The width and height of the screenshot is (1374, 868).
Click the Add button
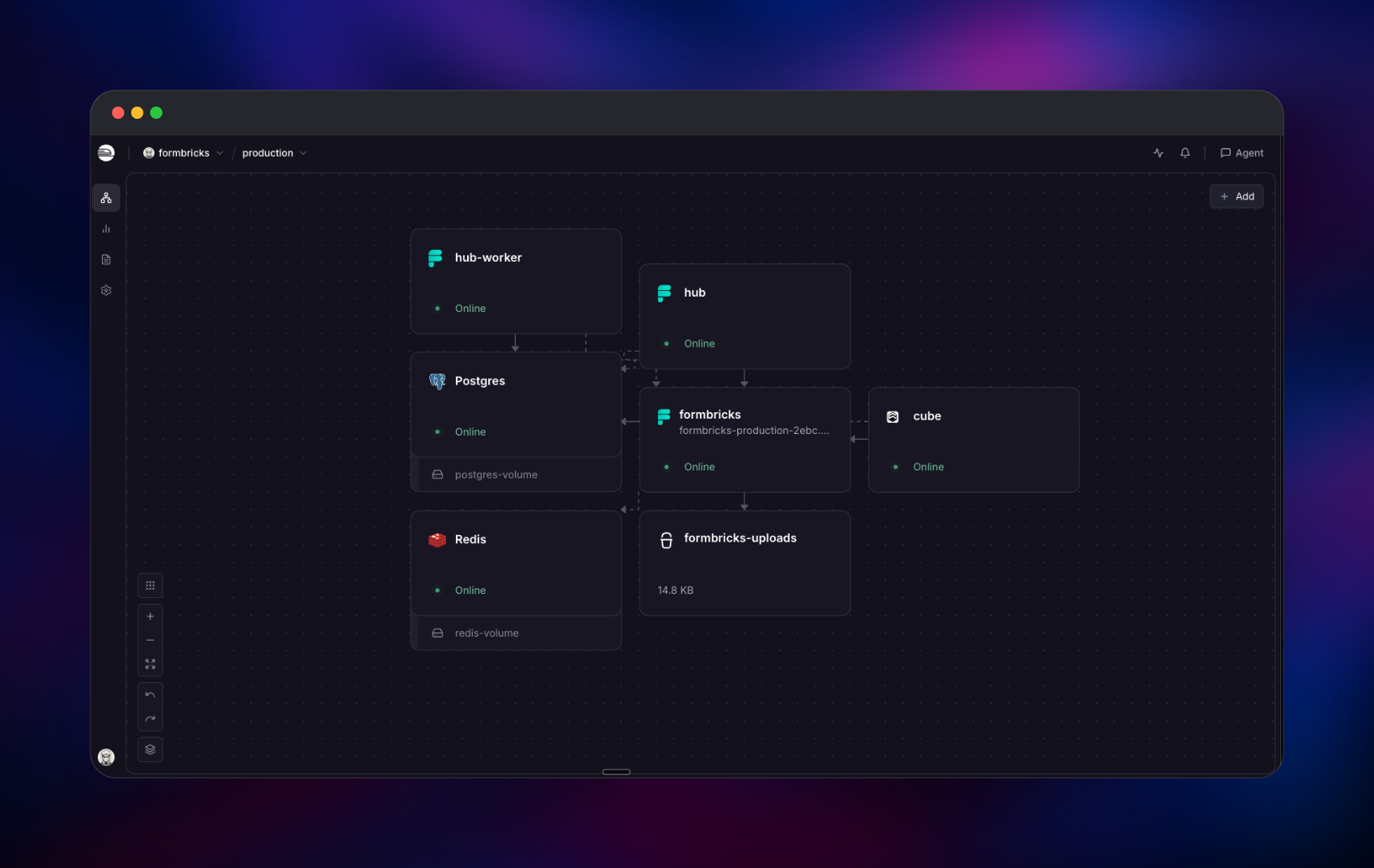click(x=1237, y=196)
